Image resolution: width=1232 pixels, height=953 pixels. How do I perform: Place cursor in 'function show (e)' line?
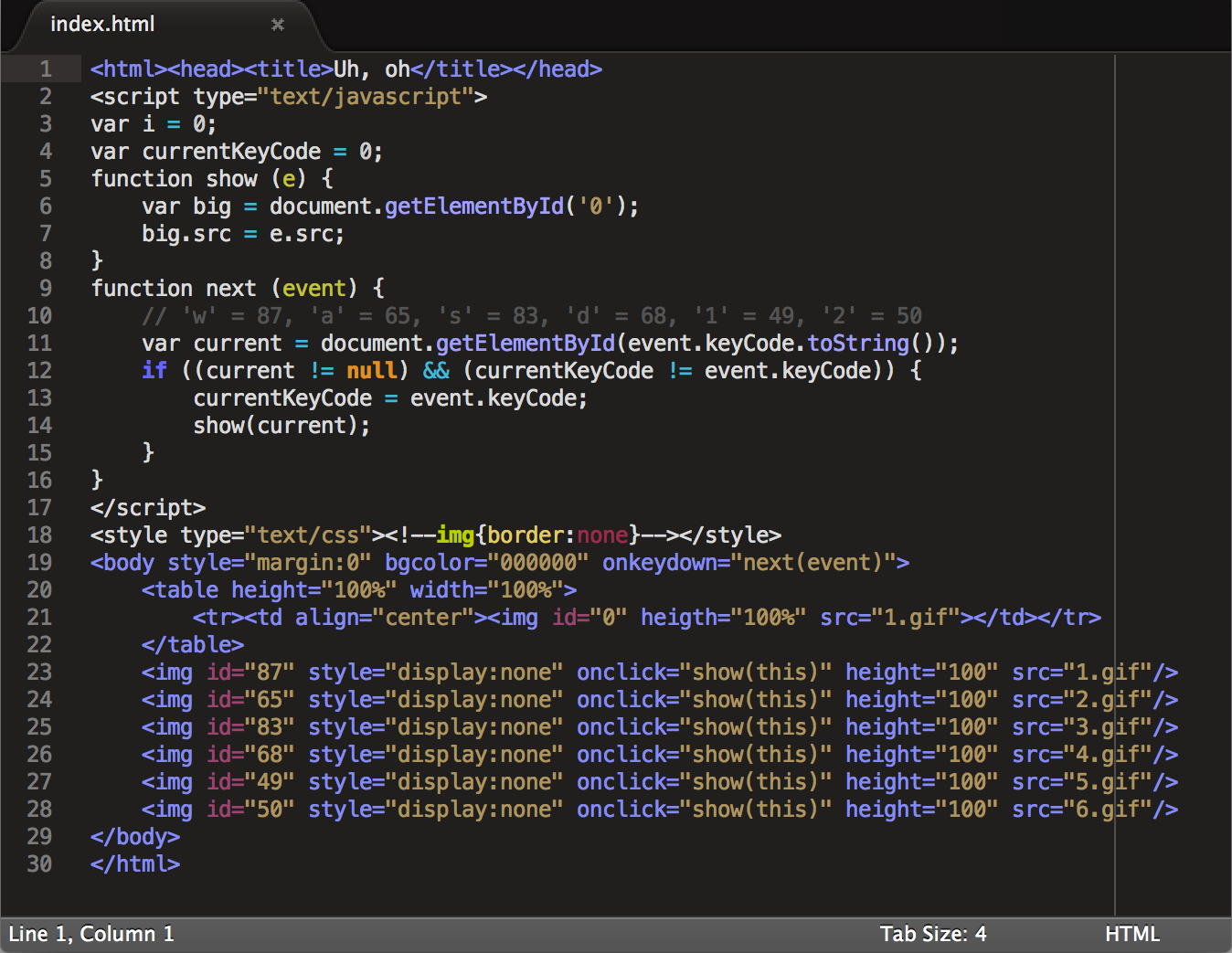point(212,178)
